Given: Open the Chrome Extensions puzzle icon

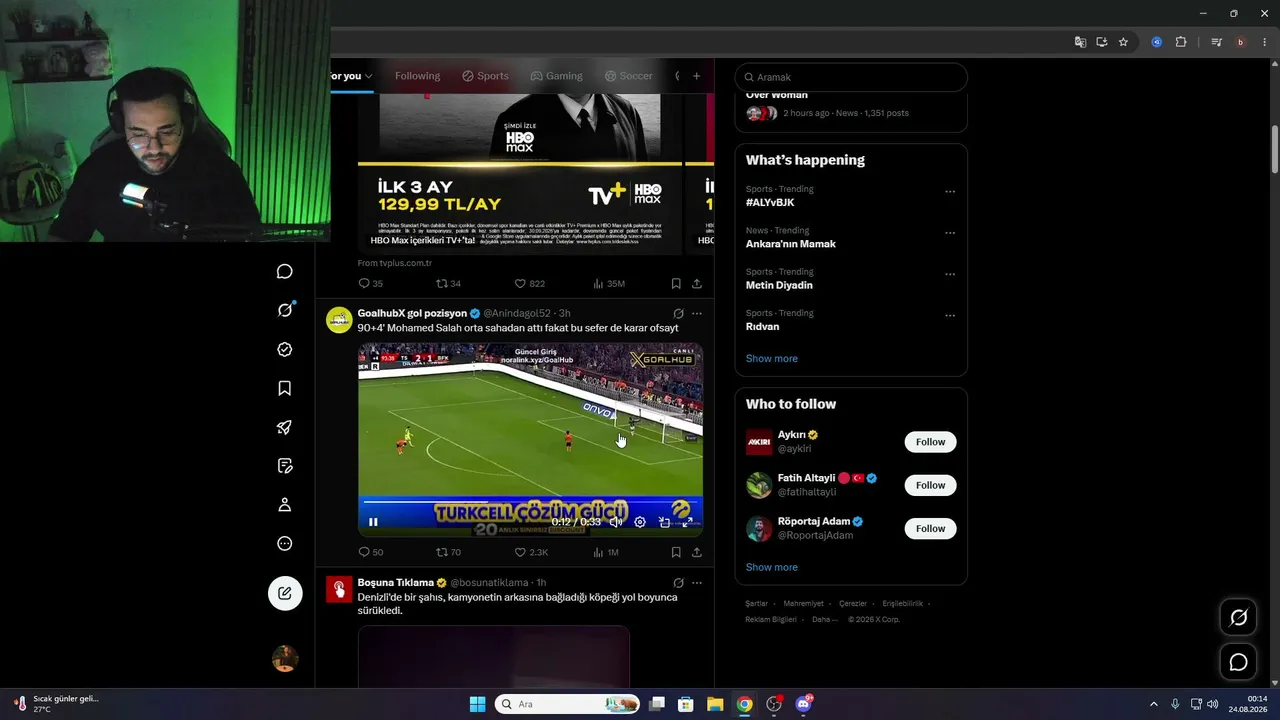Looking at the screenshot, I should click(1181, 42).
